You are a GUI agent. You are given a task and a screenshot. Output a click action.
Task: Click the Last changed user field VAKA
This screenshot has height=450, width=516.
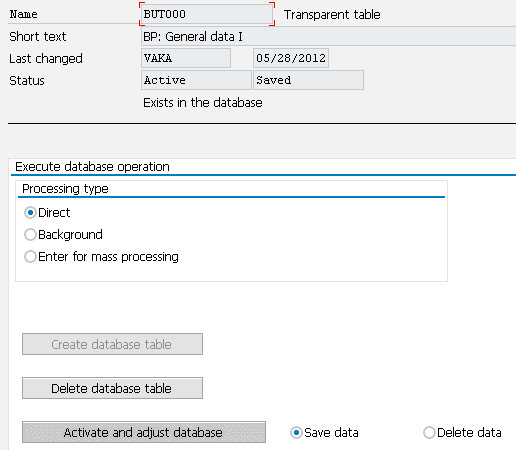click(x=186, y=58)
